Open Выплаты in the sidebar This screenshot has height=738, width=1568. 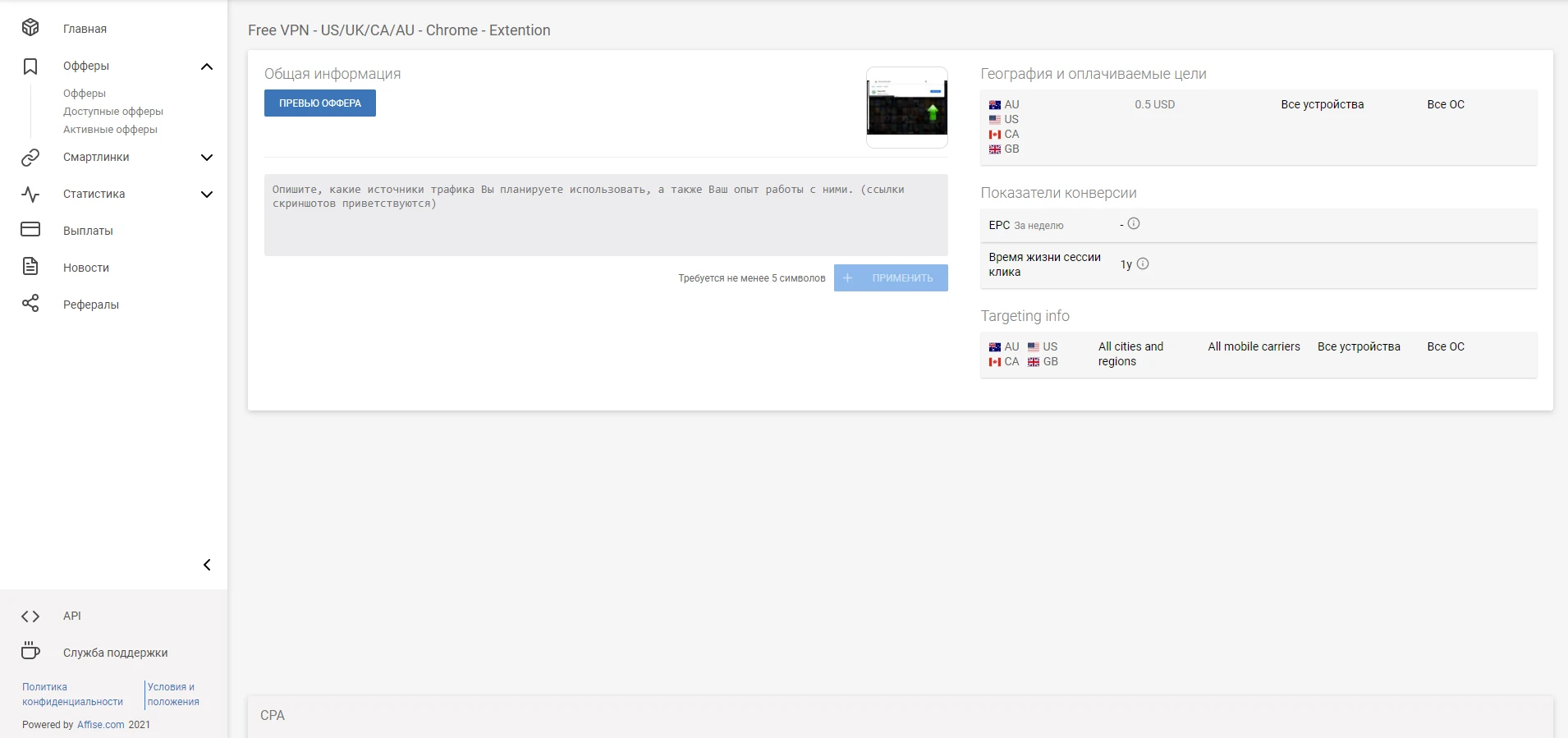click(x=88, y=231)
